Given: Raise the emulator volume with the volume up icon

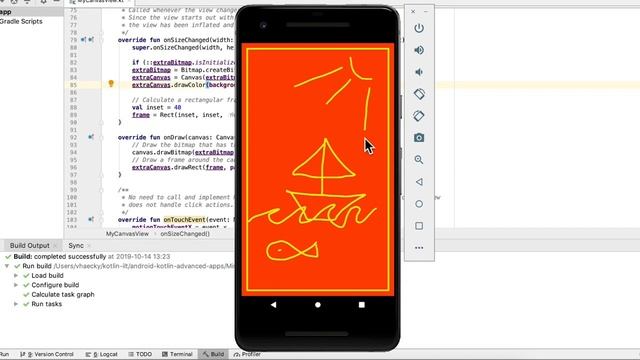Looking at the screenshot, I should pyautogui.click(x=419, y=50).
